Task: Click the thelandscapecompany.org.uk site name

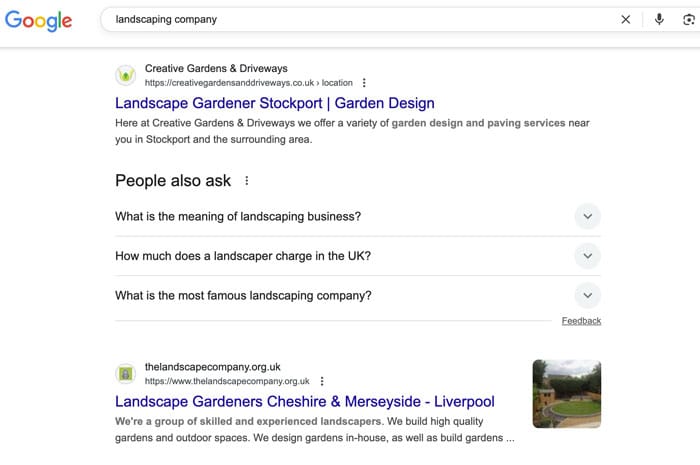Action: tap(212, 367)
